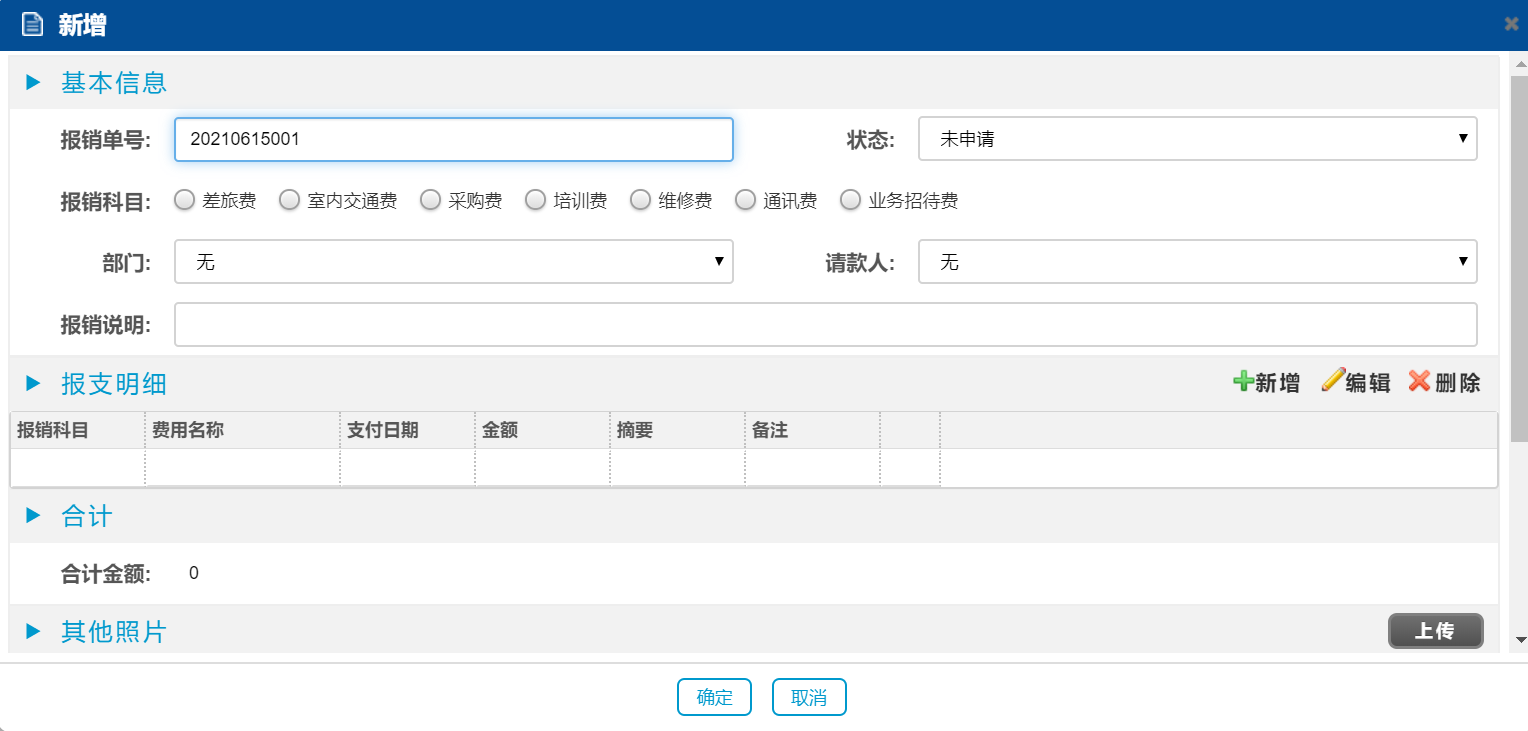Click the green plus 新增 icon
The image size is (1528, 731).
point(1243,381)
